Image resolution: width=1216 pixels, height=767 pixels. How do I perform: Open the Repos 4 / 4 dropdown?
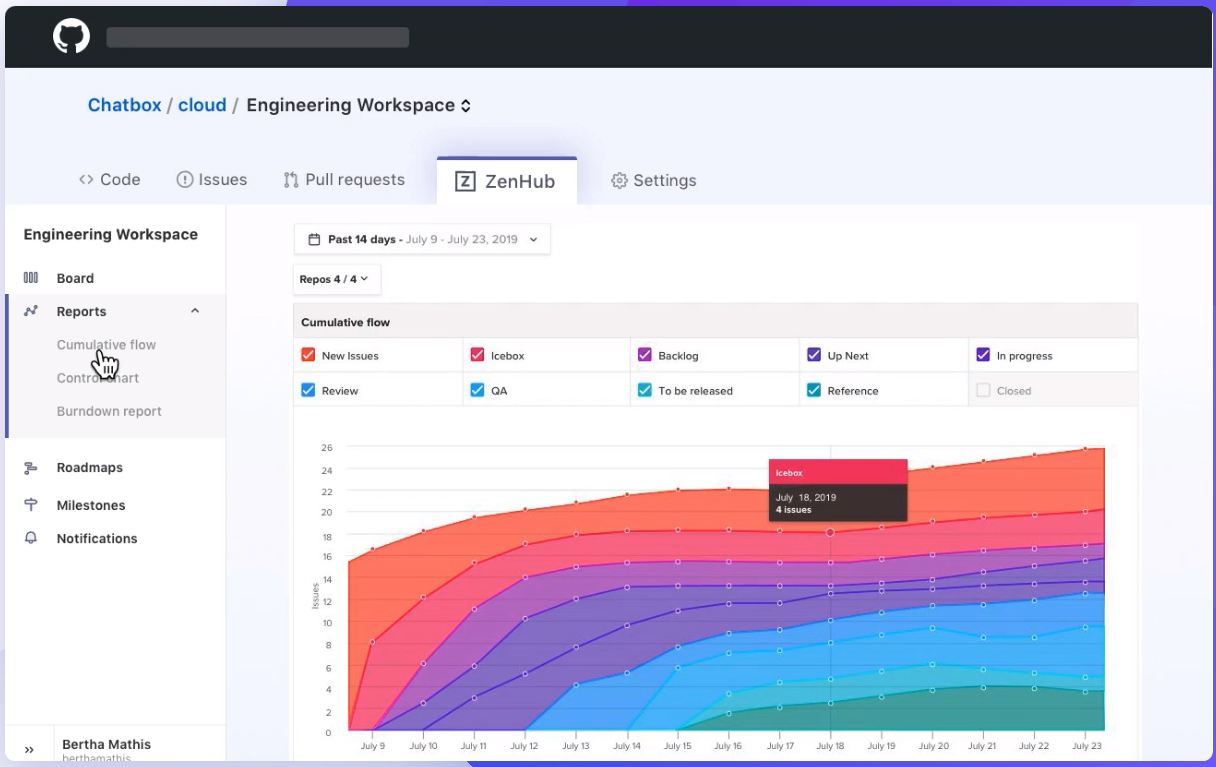[x=337, y=279]
